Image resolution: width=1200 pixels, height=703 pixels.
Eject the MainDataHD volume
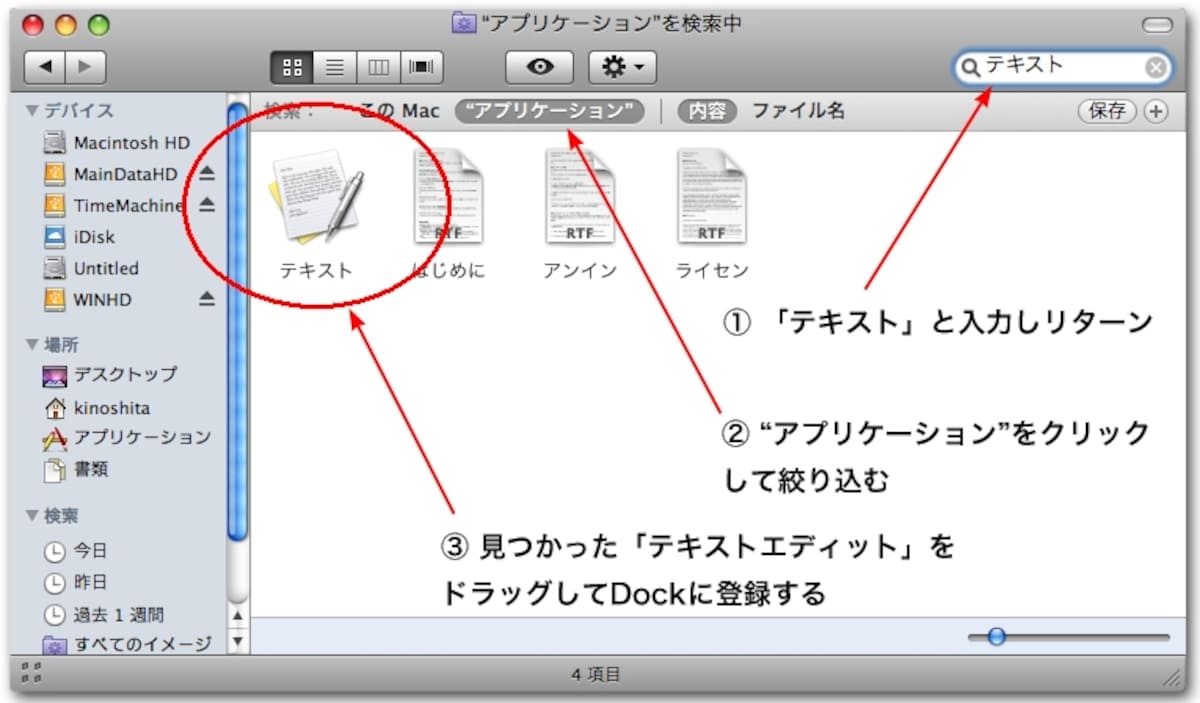(x=206, y=174)
